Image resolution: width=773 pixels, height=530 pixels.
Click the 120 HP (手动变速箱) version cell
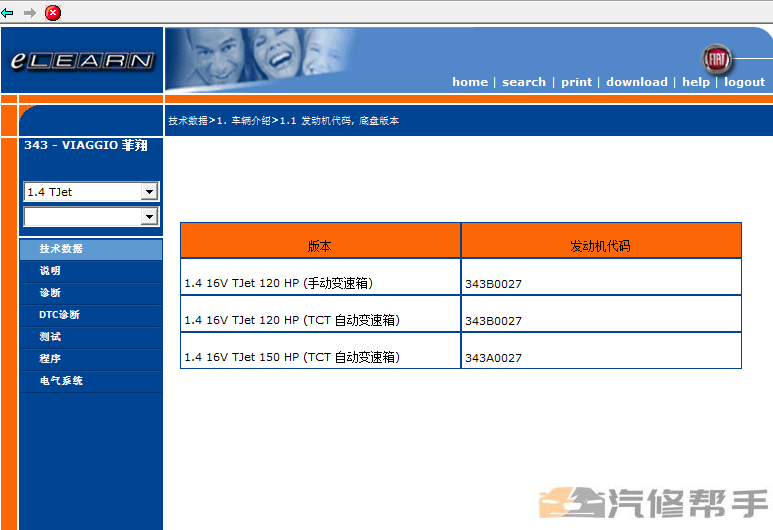pyautogui.click(x=320, y=277)
